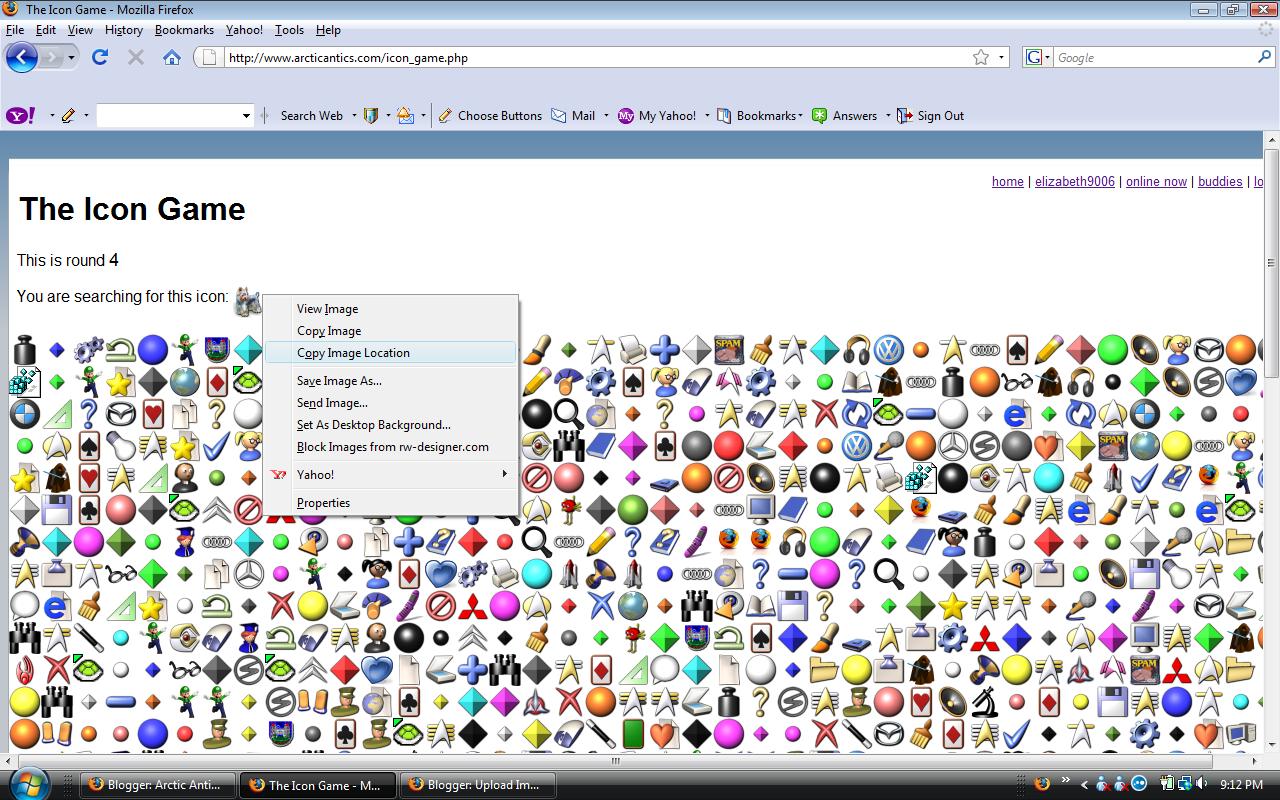Expand the Mail dropdown arrow

[x=606, y=116]
